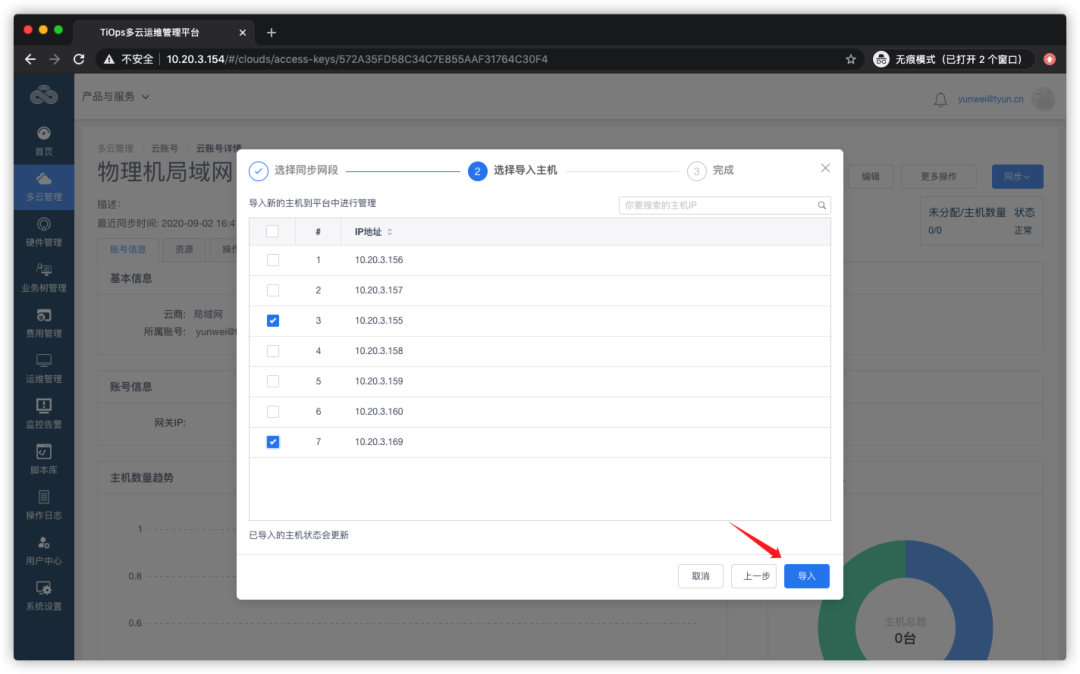
Task: Click the magnifier icon in host search box
Action: tap(823, 203)
